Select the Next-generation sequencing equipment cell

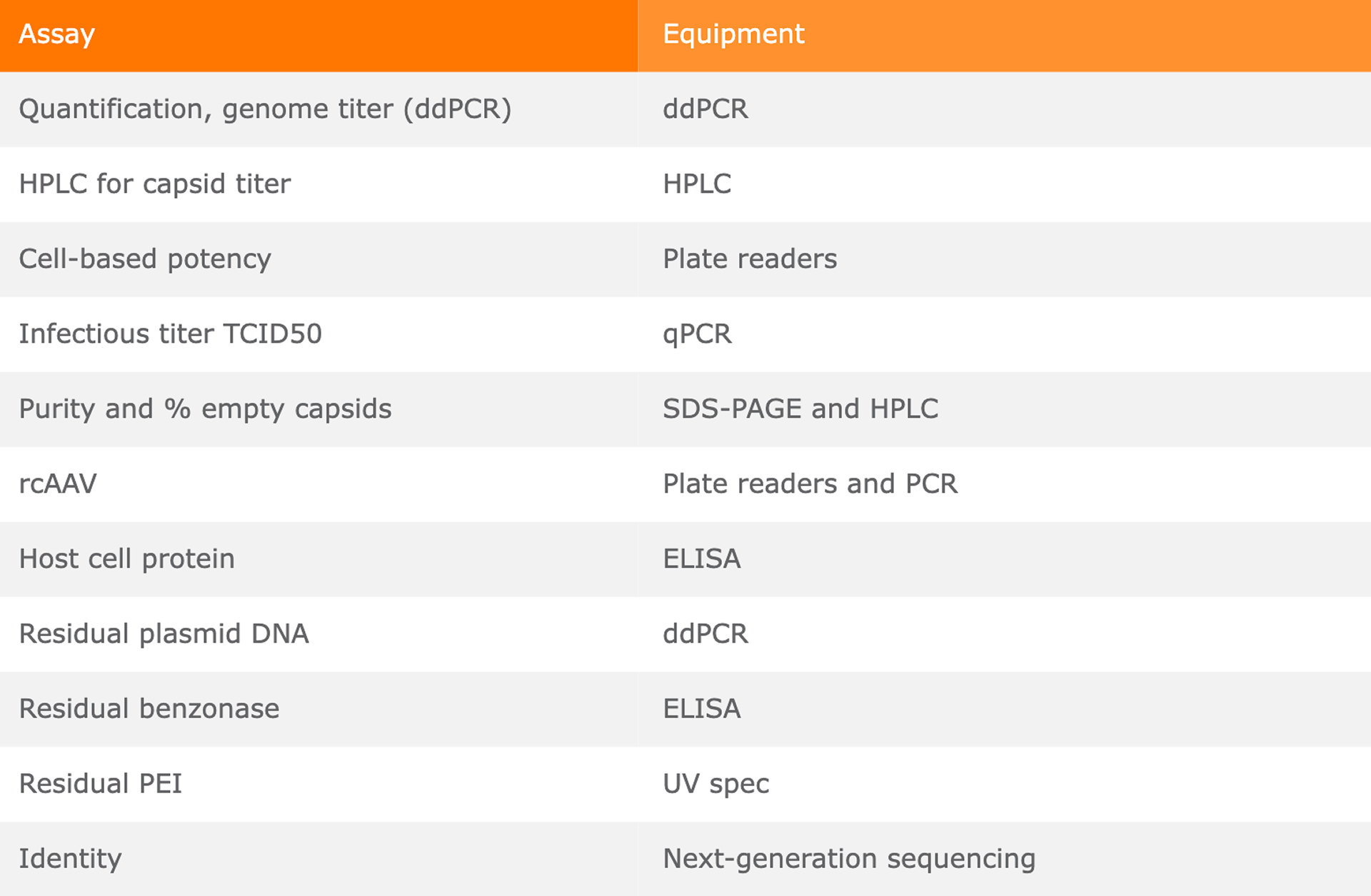[x=1004, y=859]
